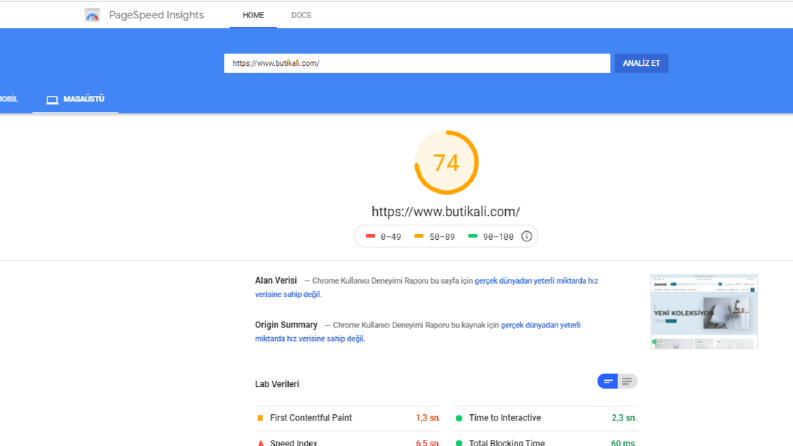Viewport: 793px width, 446px height.
Task: Click the PageSpeed Insights logo icon
Action: 92,15
